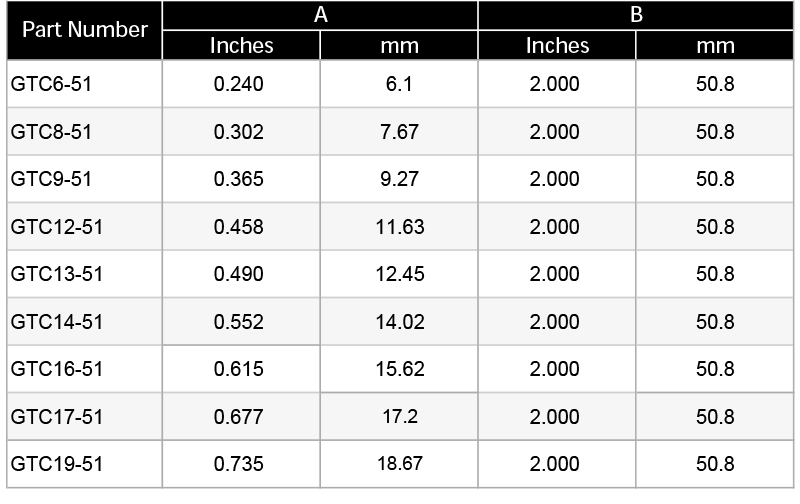Select the column B header cell
Screen dimensions: 800x504
[x=637, y=15]
